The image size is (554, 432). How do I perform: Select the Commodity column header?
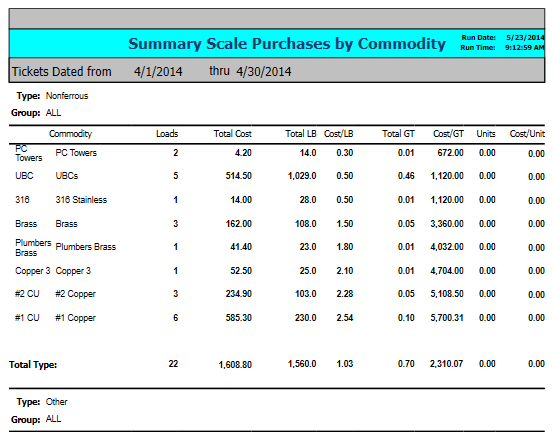click(70, 134)
